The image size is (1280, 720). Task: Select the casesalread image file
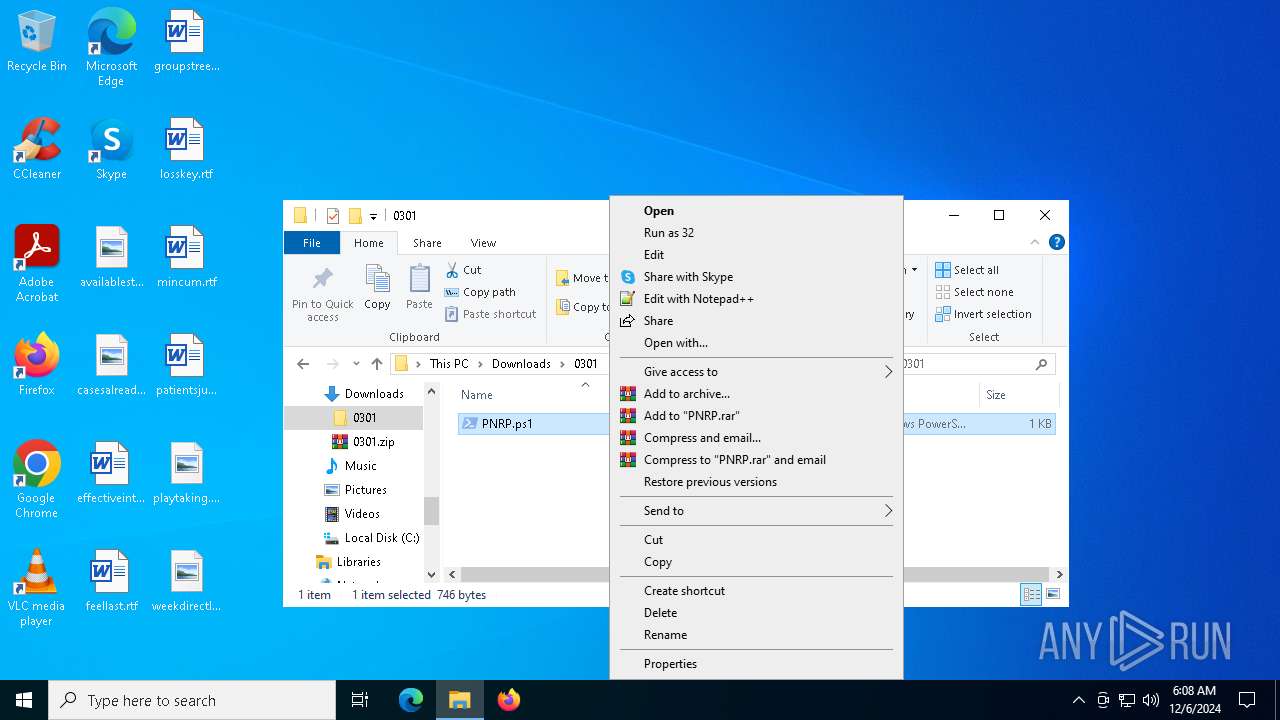click(x=111, y=365)
